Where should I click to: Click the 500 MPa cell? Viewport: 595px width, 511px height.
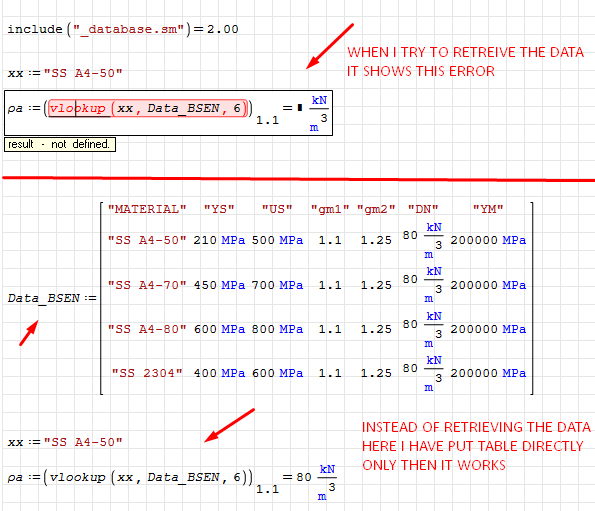(x=277, y=241)
